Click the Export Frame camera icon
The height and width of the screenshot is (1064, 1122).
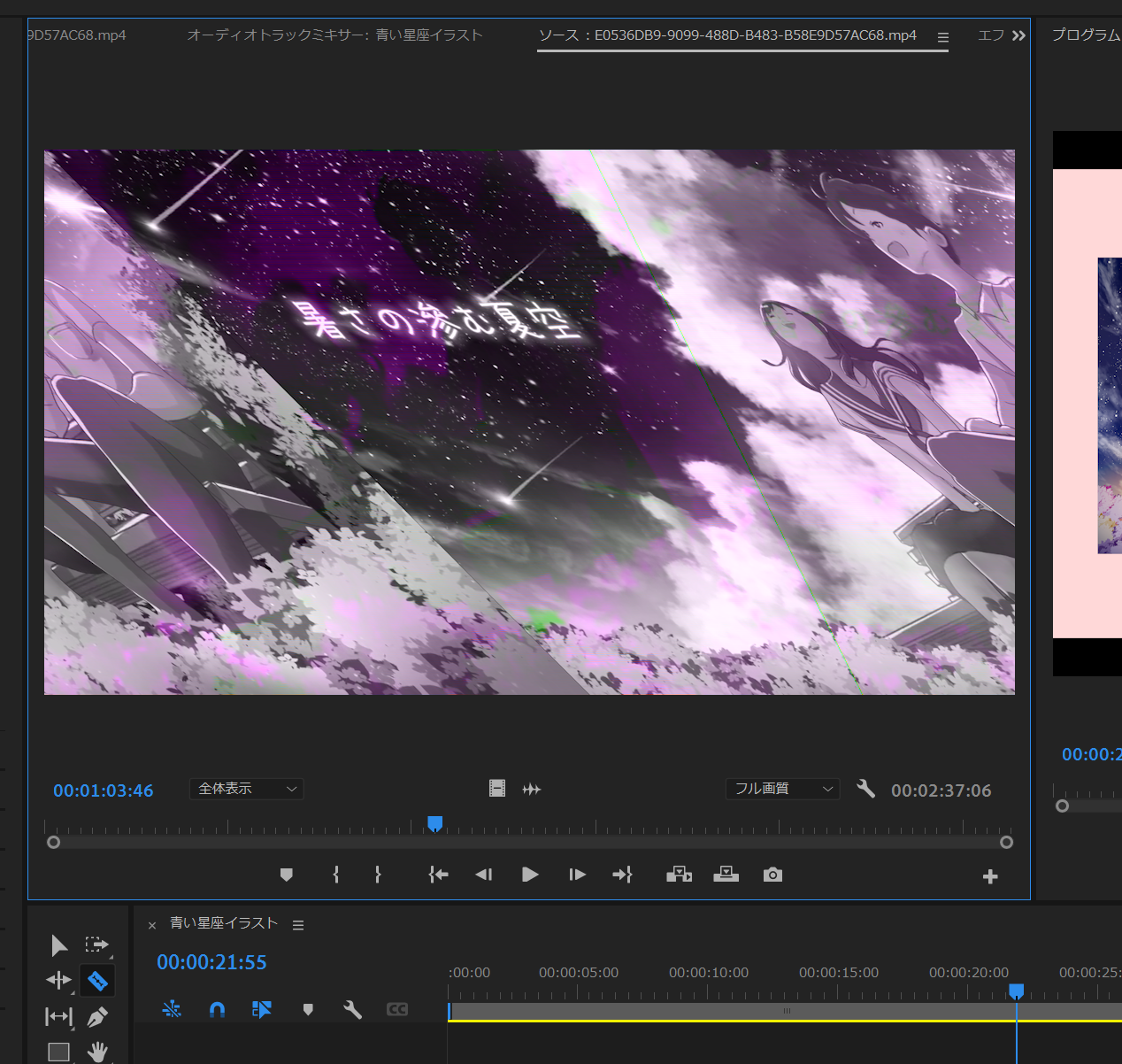pos(772,875)
